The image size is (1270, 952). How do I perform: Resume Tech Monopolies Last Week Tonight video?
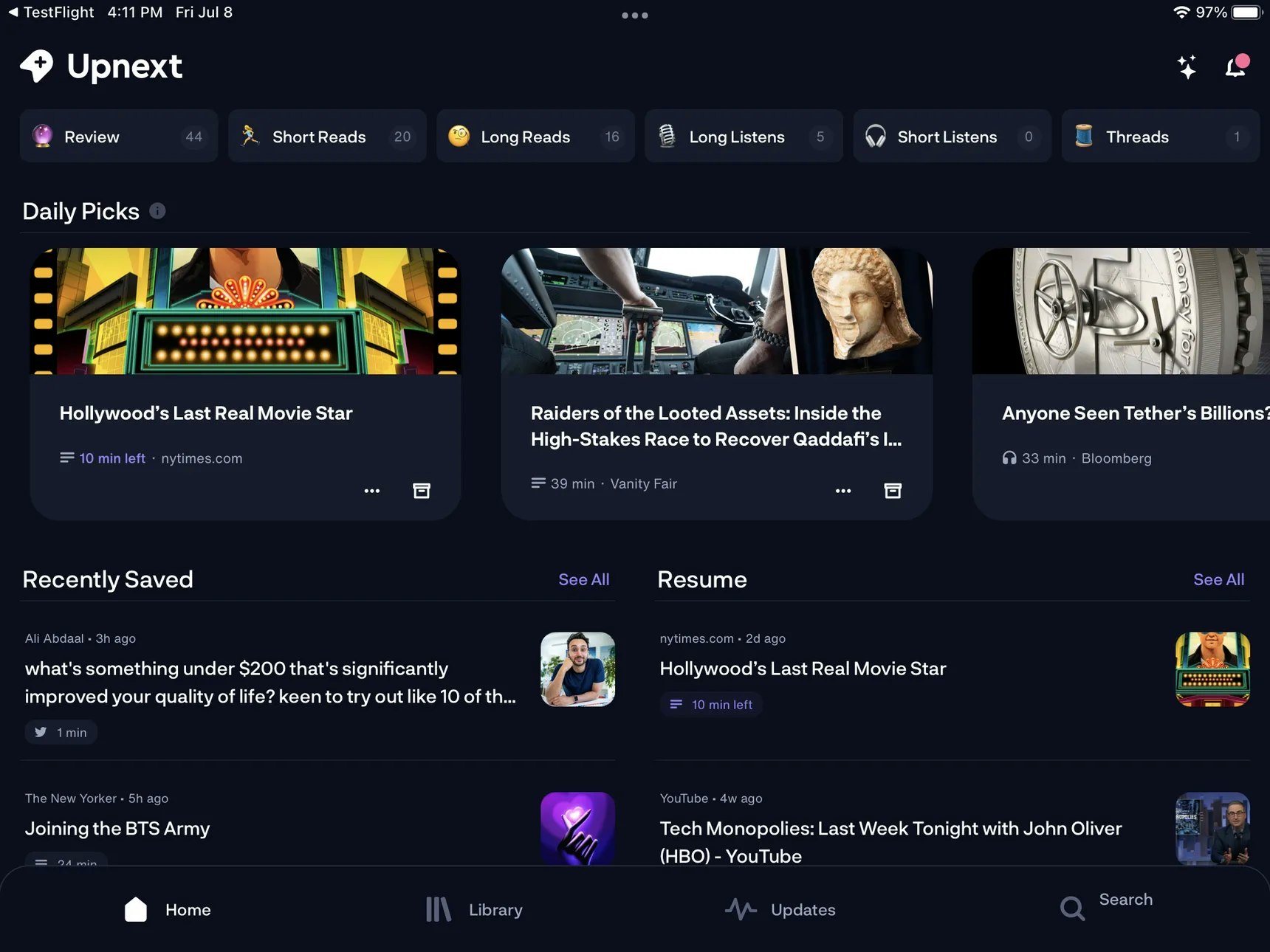click(890, 842)
